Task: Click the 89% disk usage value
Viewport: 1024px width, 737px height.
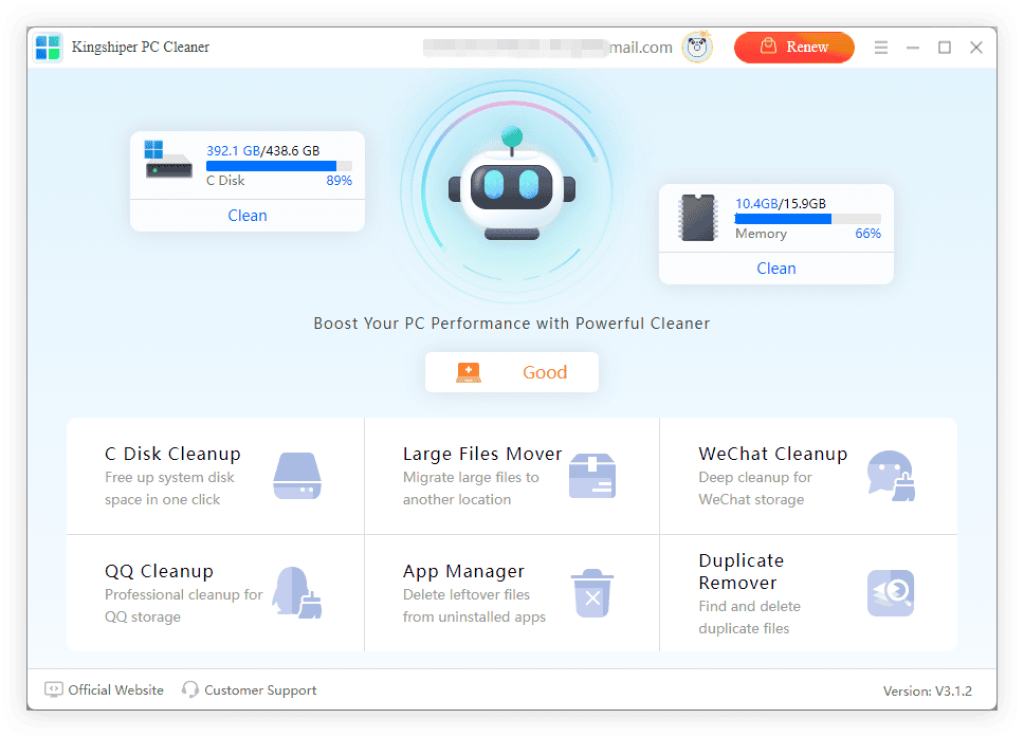Action: coord(339,181)
